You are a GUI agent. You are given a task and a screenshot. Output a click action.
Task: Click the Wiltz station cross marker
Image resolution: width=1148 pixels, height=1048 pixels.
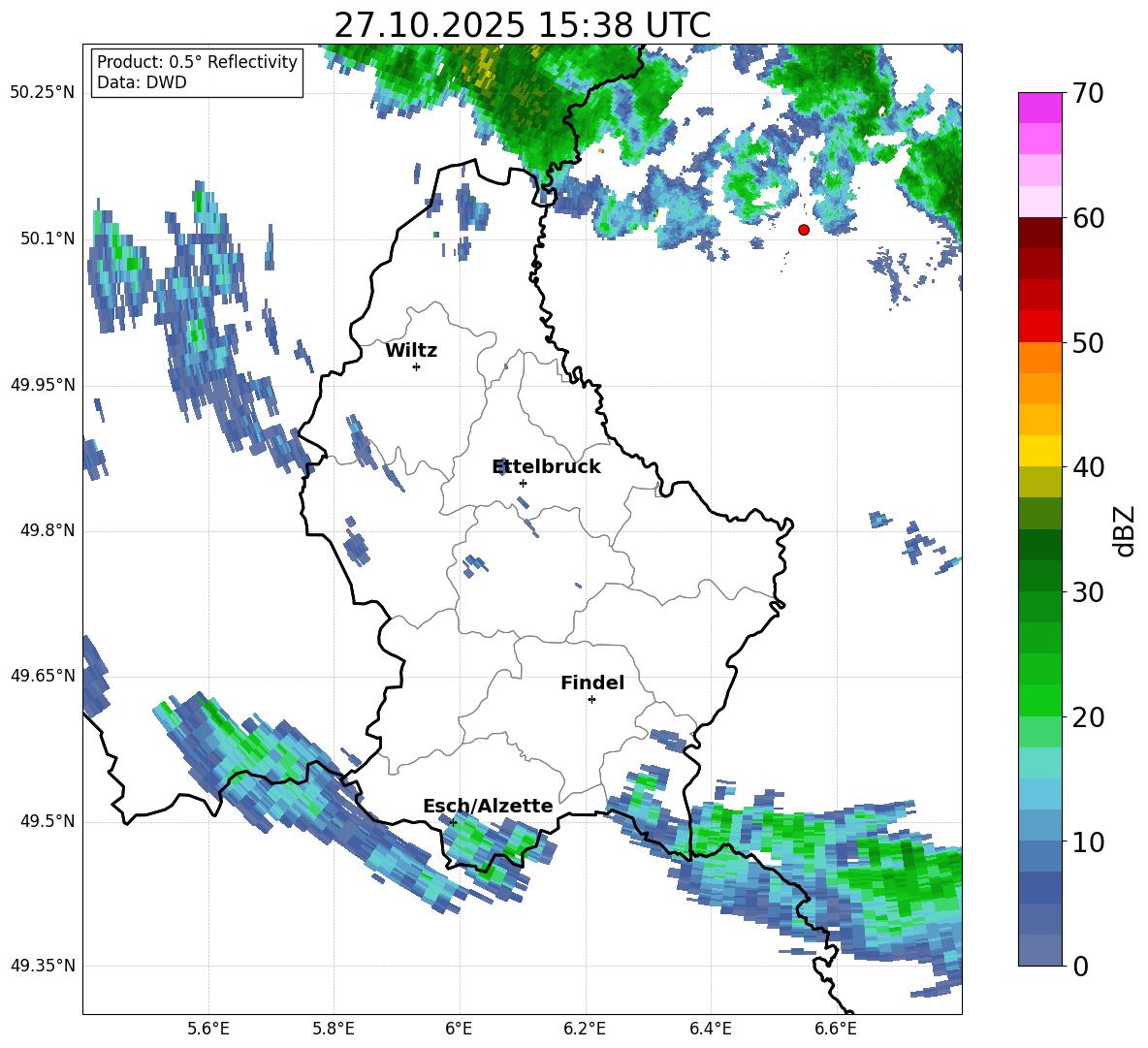(417, 366)
